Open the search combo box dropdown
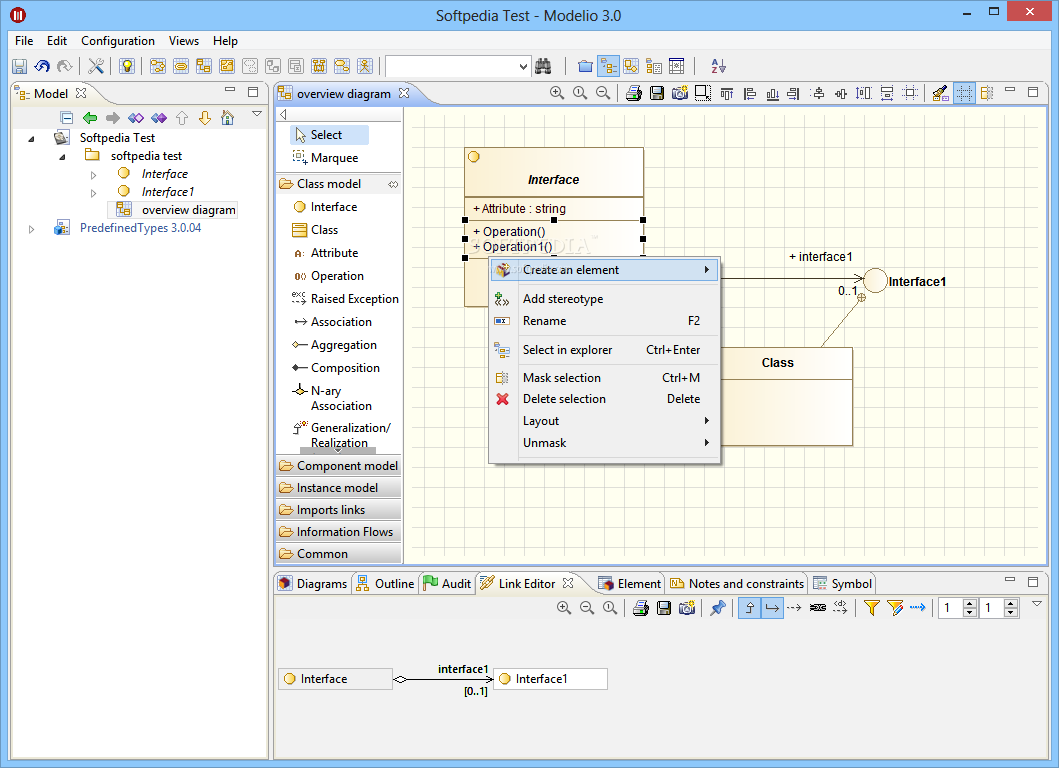 [x=523, y=66]
